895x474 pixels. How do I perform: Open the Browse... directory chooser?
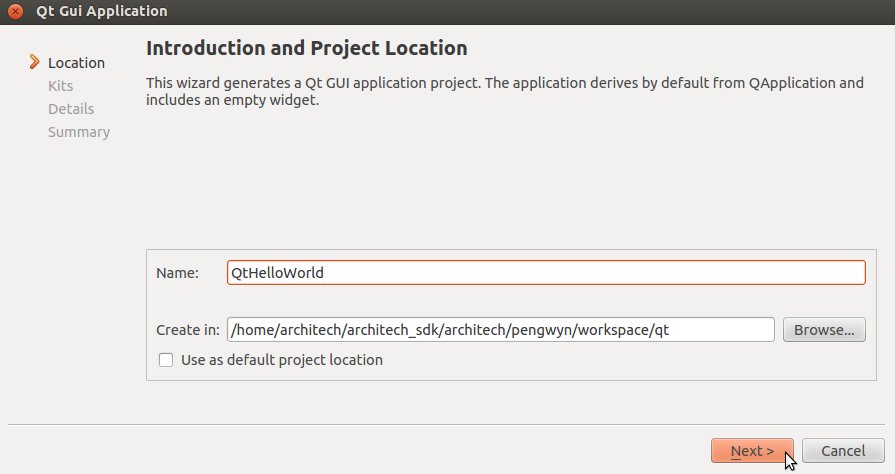click(x=824, y=330)
